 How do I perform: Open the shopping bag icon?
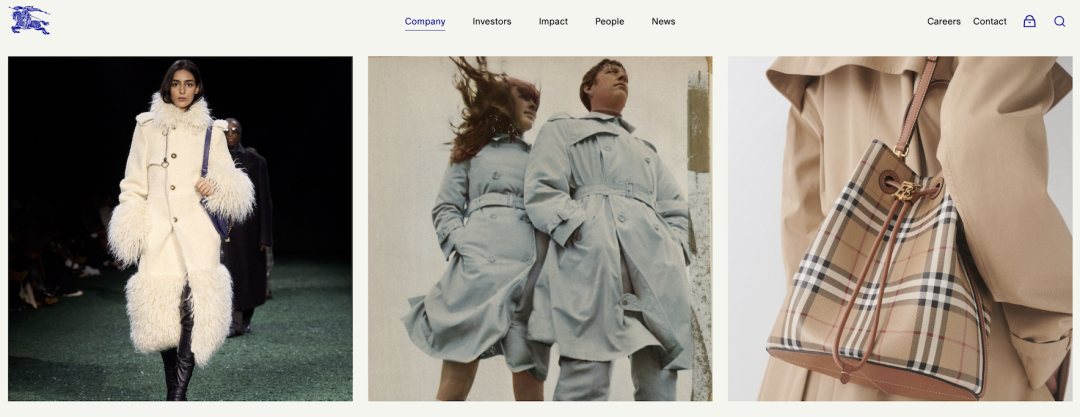[x=1029, y=21]
